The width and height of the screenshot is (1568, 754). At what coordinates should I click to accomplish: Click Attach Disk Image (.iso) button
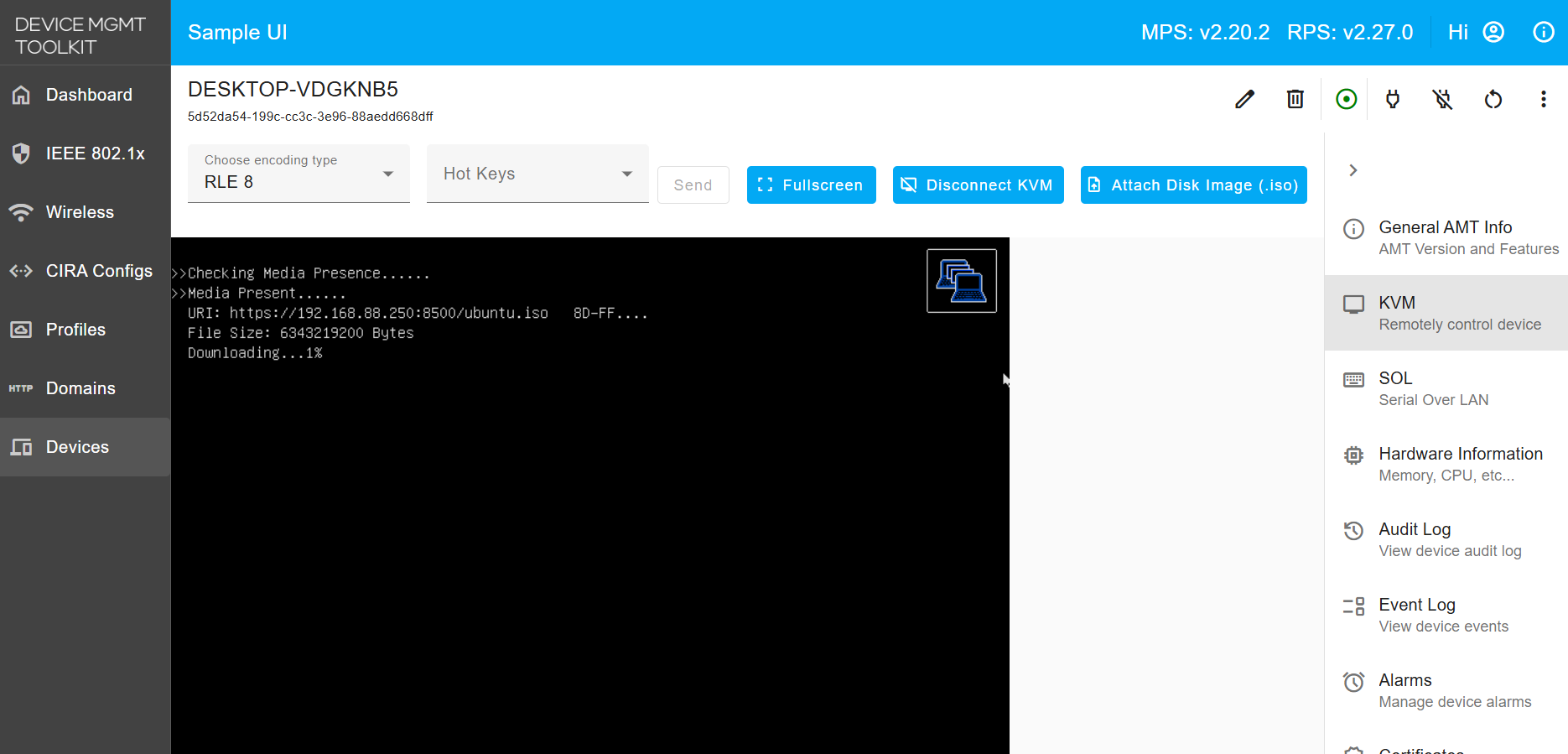1193,185
